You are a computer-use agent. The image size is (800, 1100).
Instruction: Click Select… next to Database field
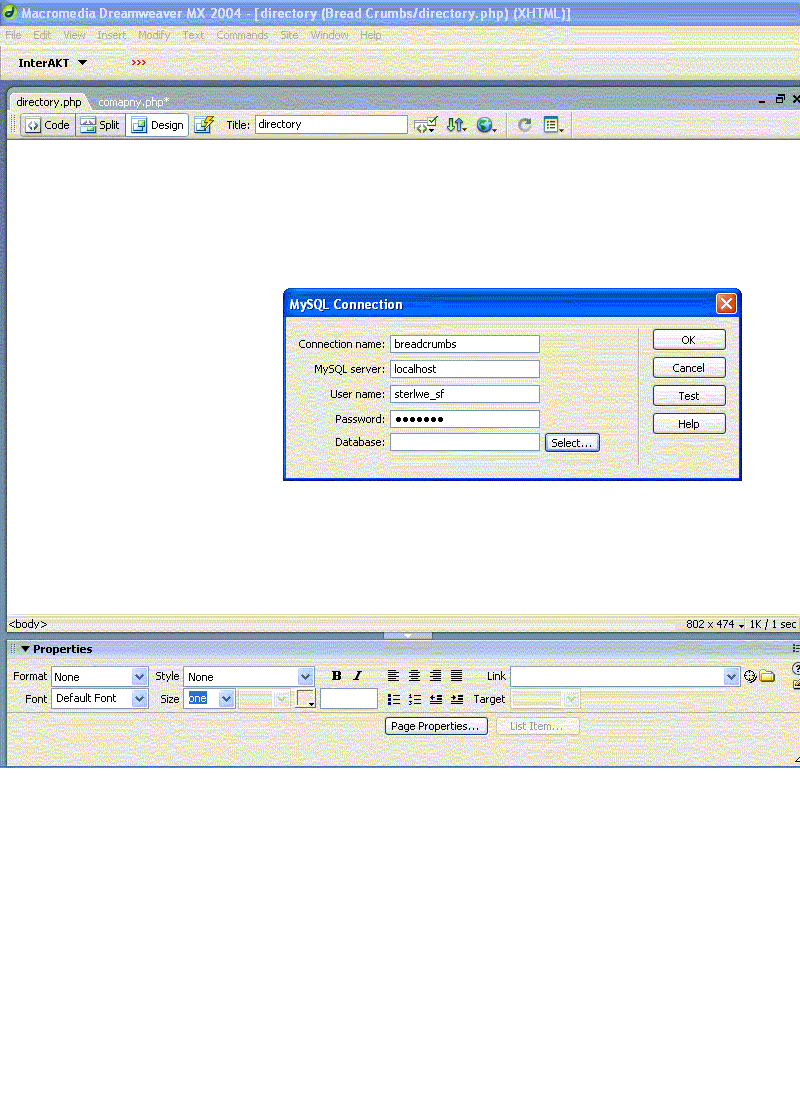[572, 442]
